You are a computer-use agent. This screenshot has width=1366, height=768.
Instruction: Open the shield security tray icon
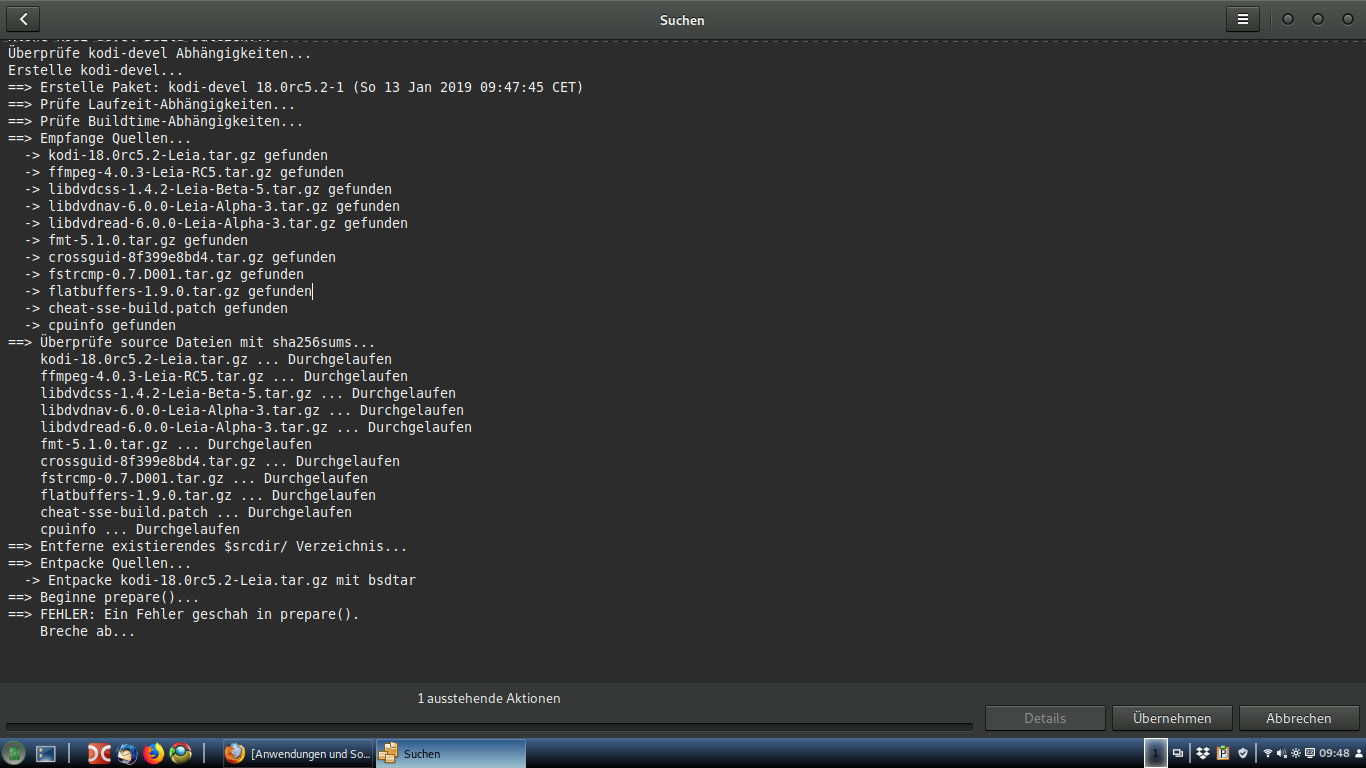(1243, 753)
